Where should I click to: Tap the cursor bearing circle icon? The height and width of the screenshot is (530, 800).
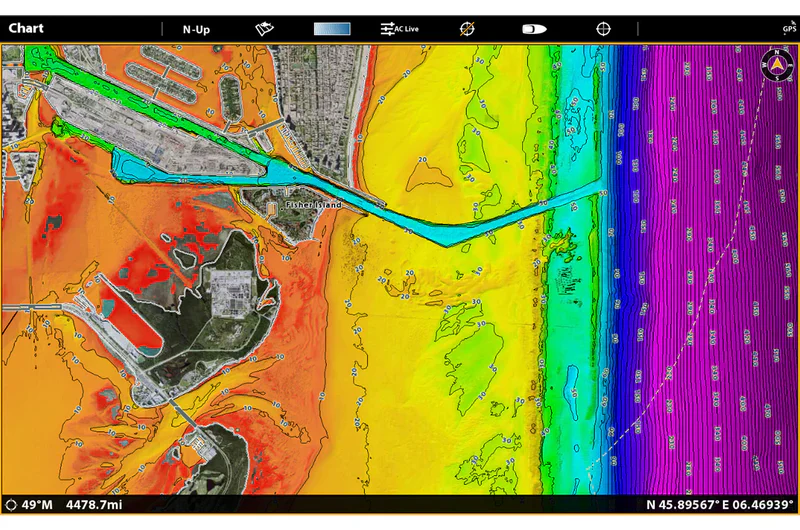click(x=11, y=505)
